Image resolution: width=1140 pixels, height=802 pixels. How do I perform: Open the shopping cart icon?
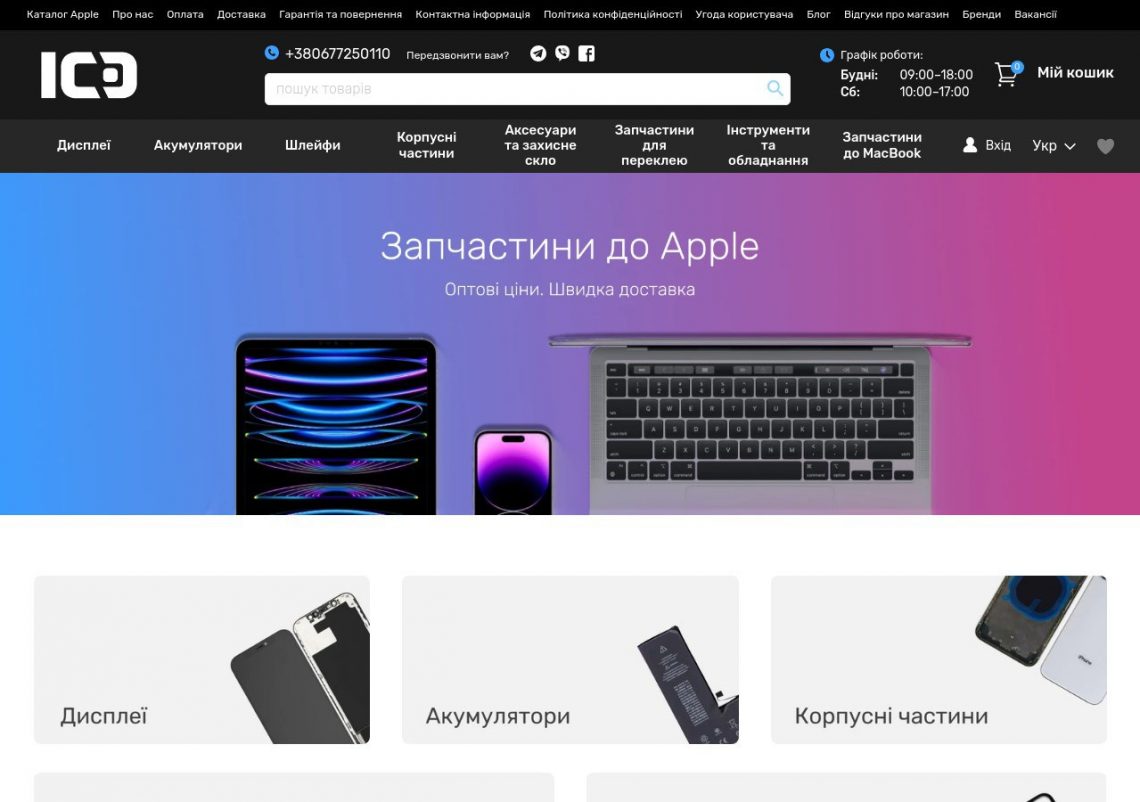click(1008, 73)
